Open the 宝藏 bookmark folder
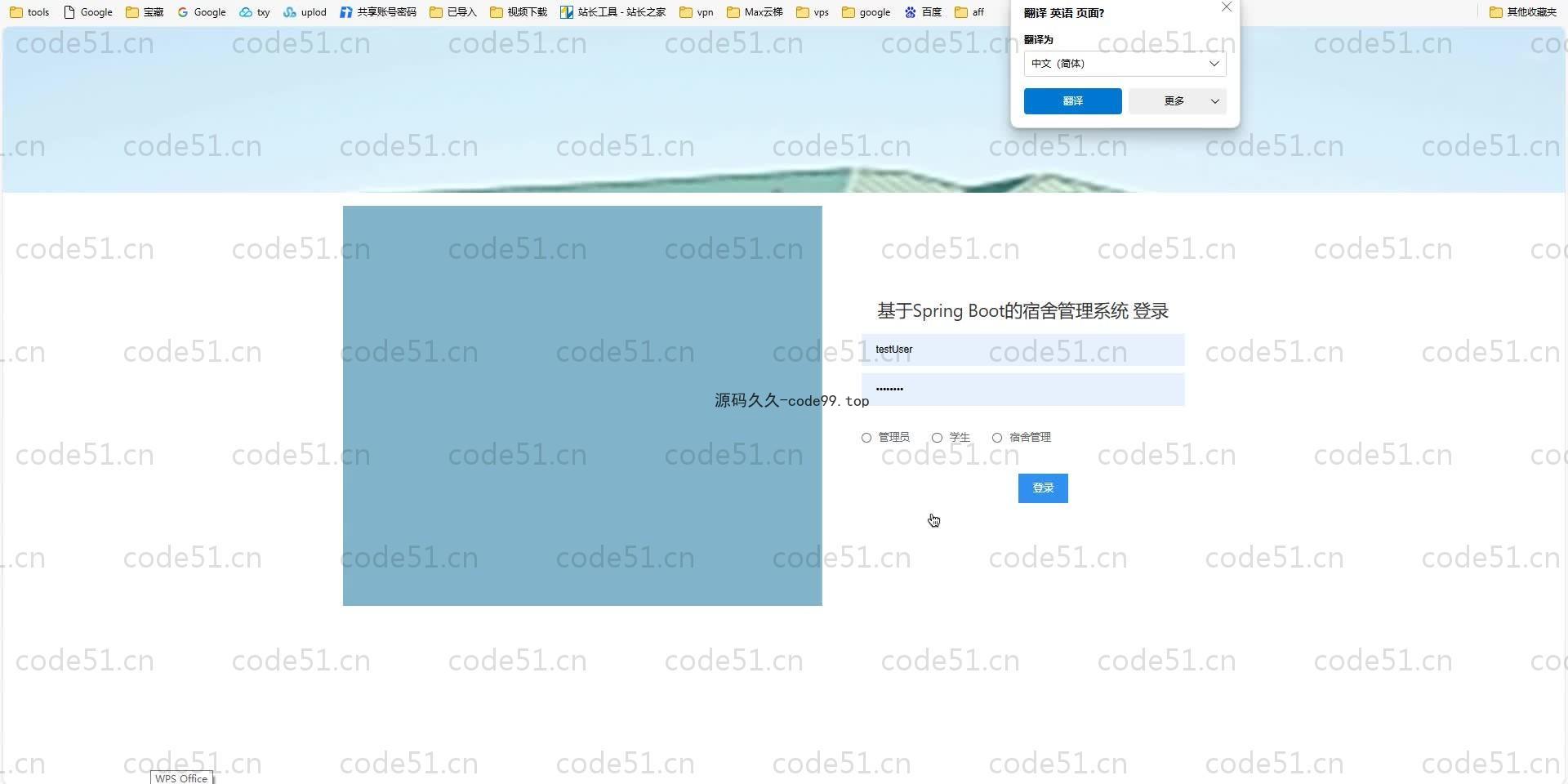 pos(145,12)
